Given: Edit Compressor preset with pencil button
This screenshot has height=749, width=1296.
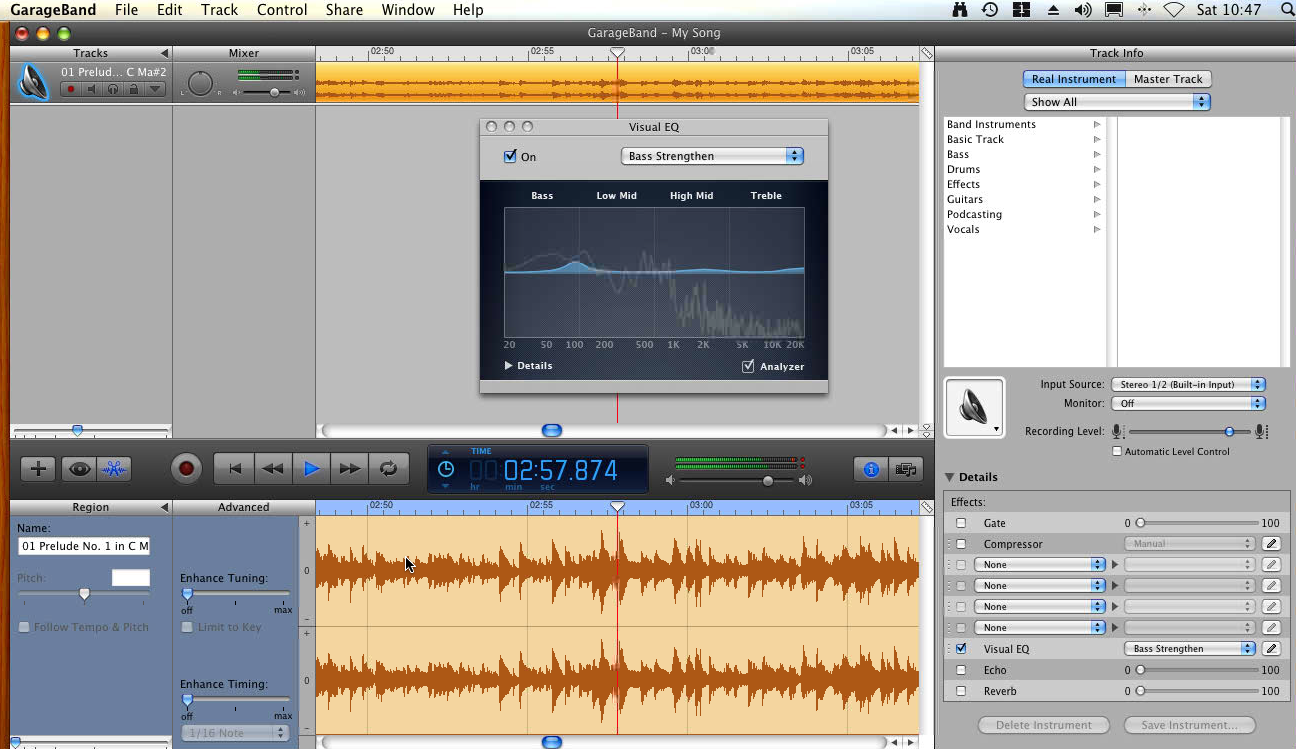Looking at the screenshot, I should click(x=1271, y=544).
